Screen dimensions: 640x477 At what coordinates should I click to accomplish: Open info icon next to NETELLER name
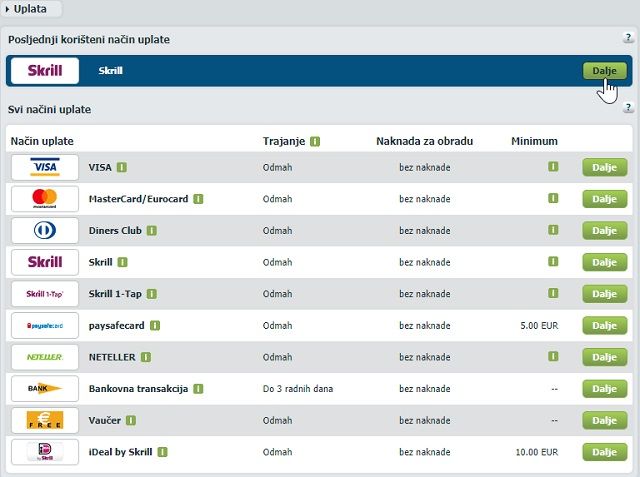point(146,357)
